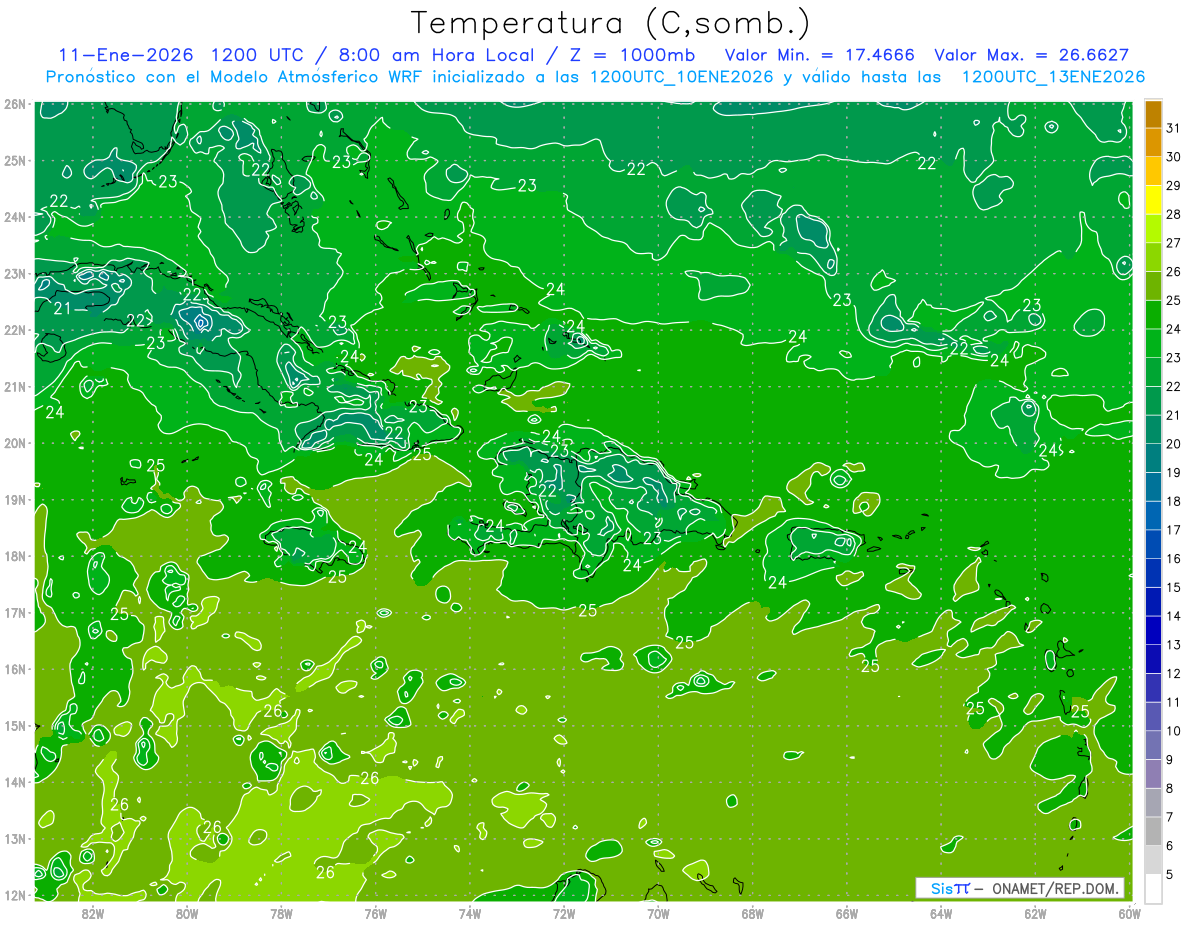This screenshot has height=927, width=1200.
Task: Click the latitude axis label '24N'
Action: click(x=13, y=217)
